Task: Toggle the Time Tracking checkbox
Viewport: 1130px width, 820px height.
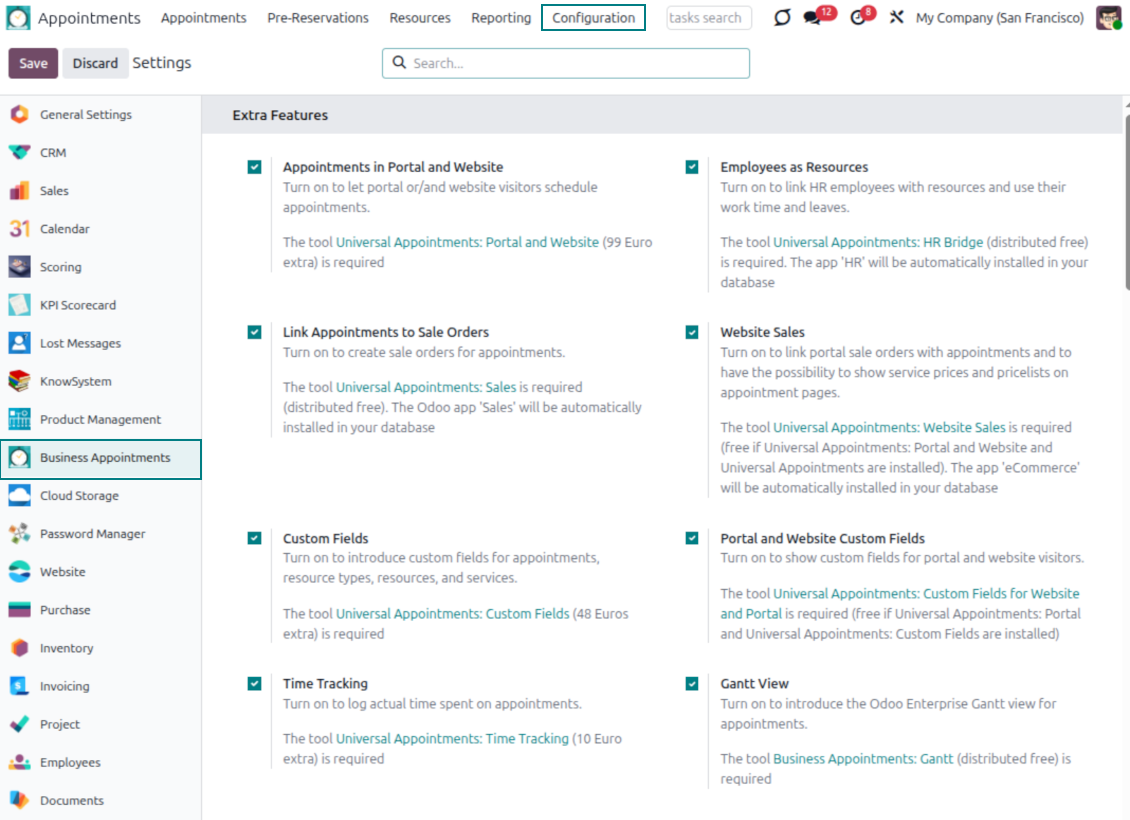Action: 255,684
